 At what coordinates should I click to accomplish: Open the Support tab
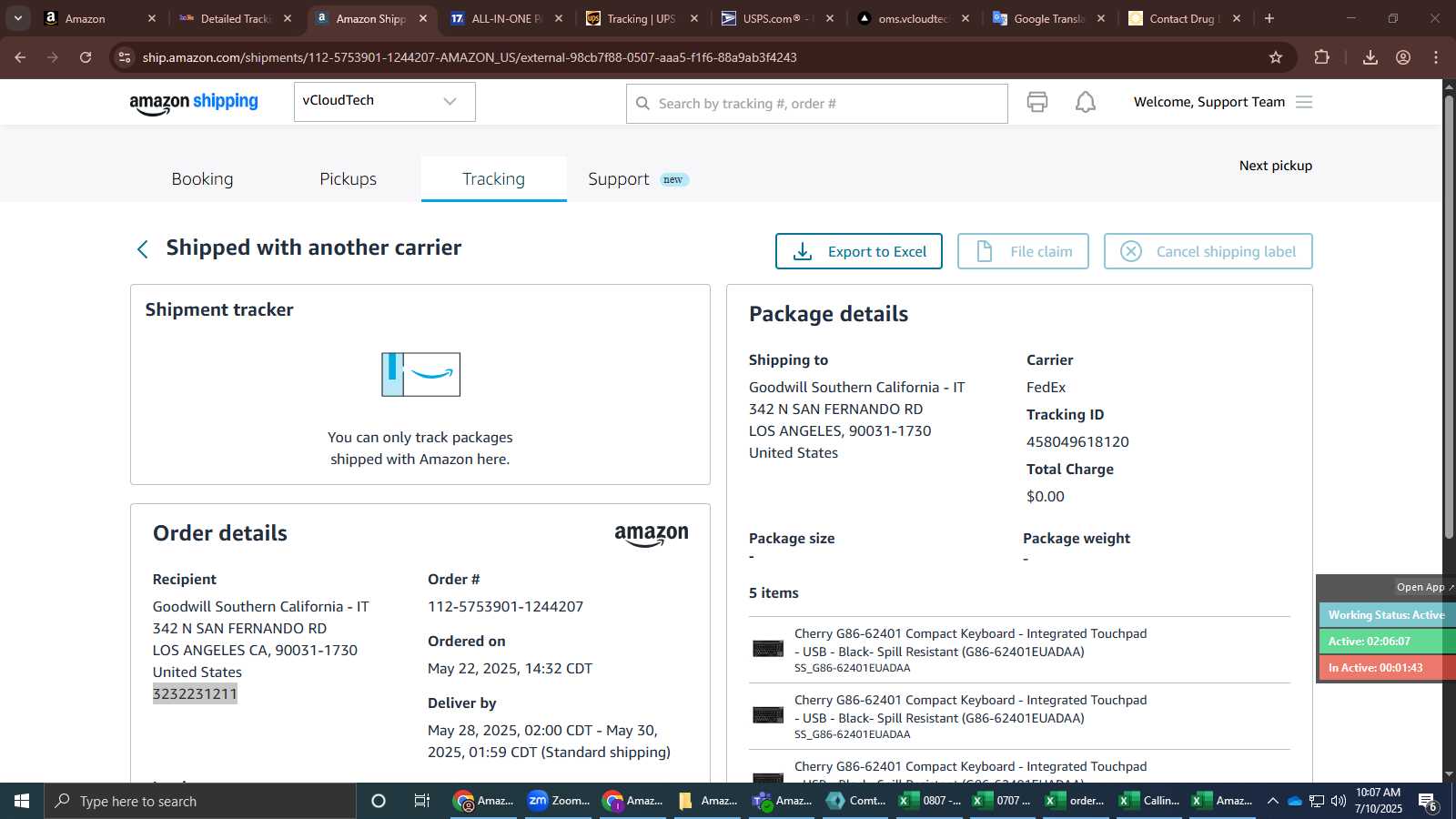pos(619,179)
